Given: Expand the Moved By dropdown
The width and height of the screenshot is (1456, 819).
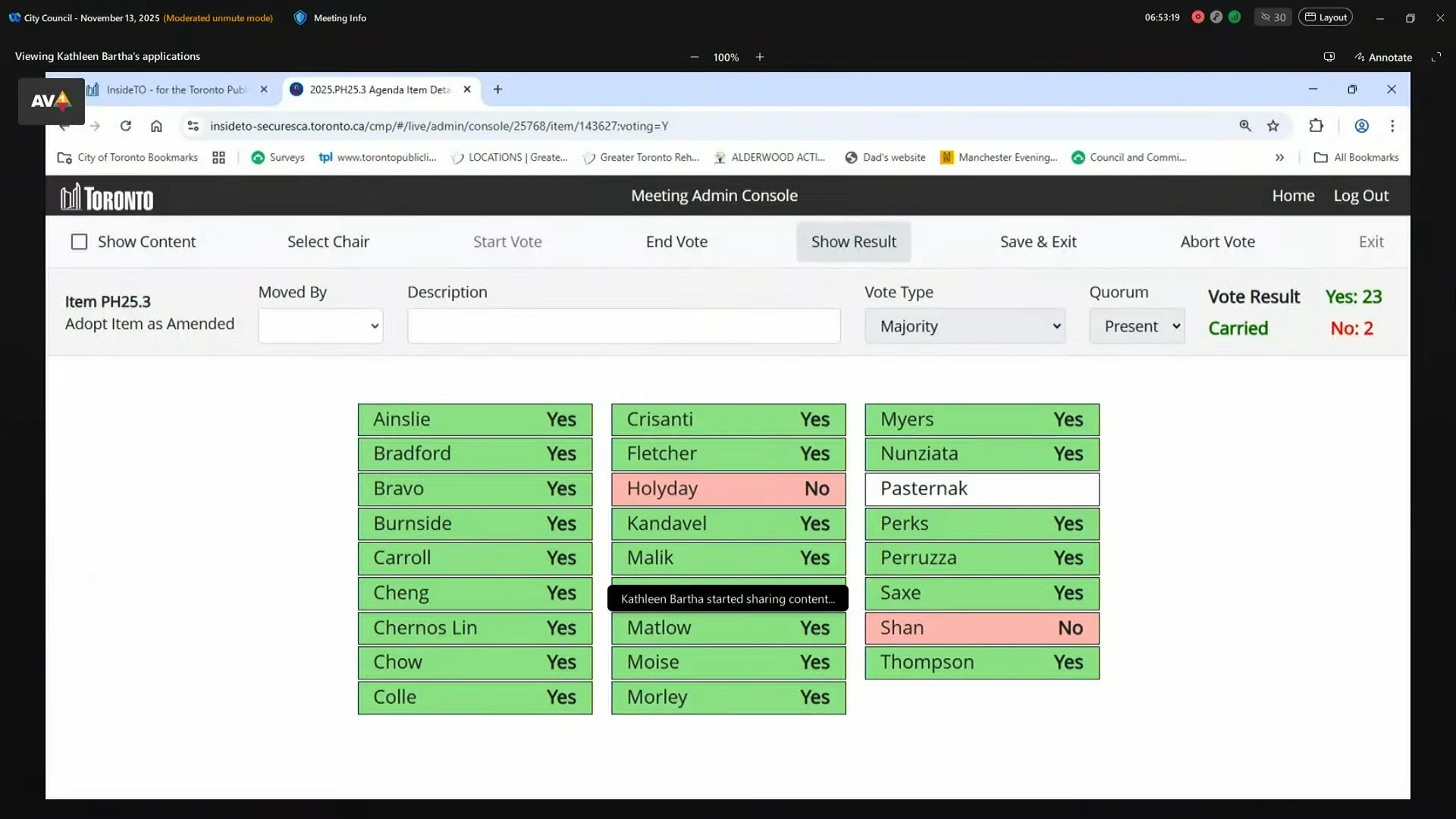Looking at the screenshot, I should [320, 326].
